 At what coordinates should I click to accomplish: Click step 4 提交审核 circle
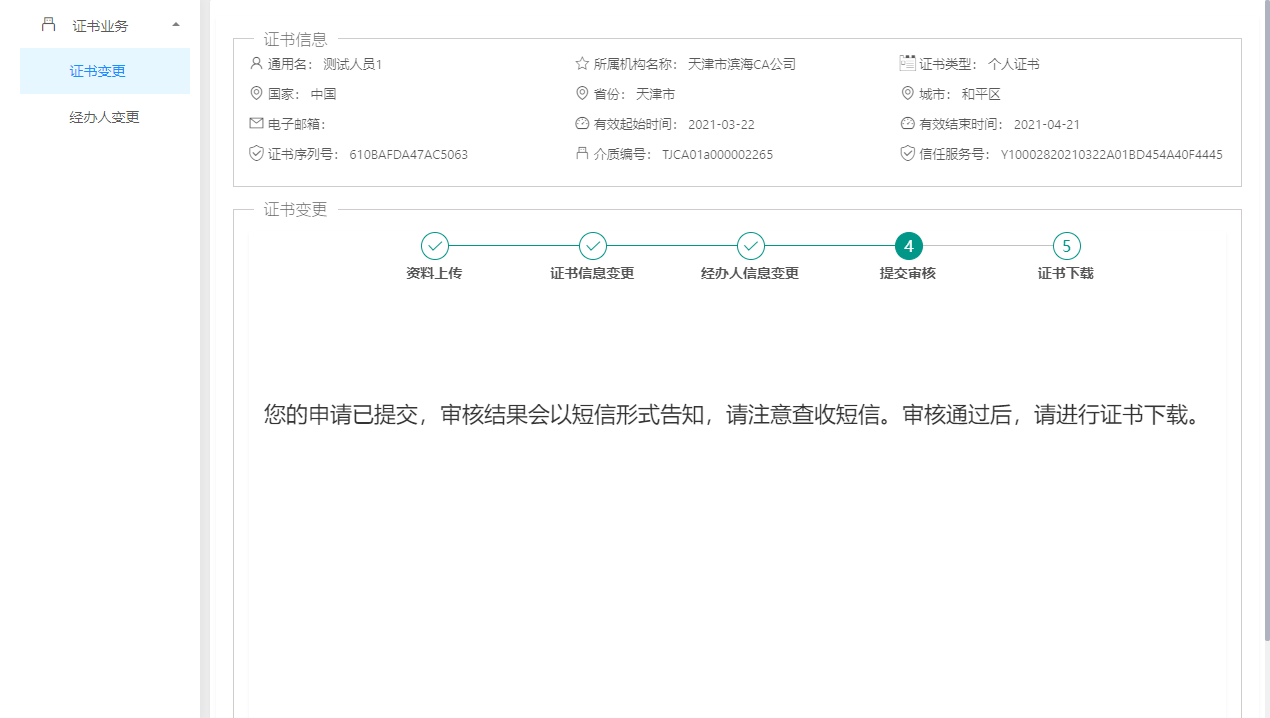click(909, 246)
